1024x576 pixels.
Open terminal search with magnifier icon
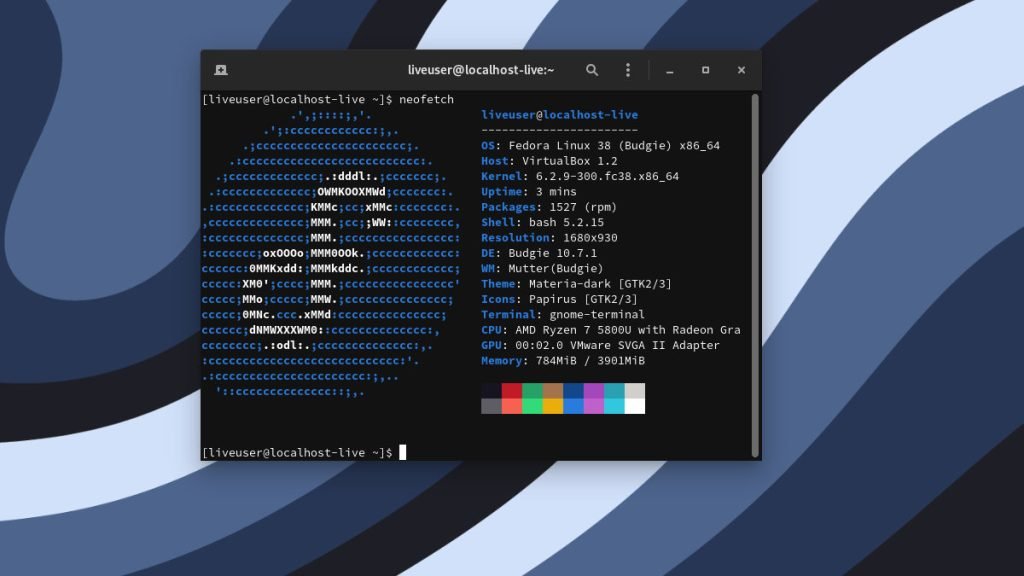point(592,70)
